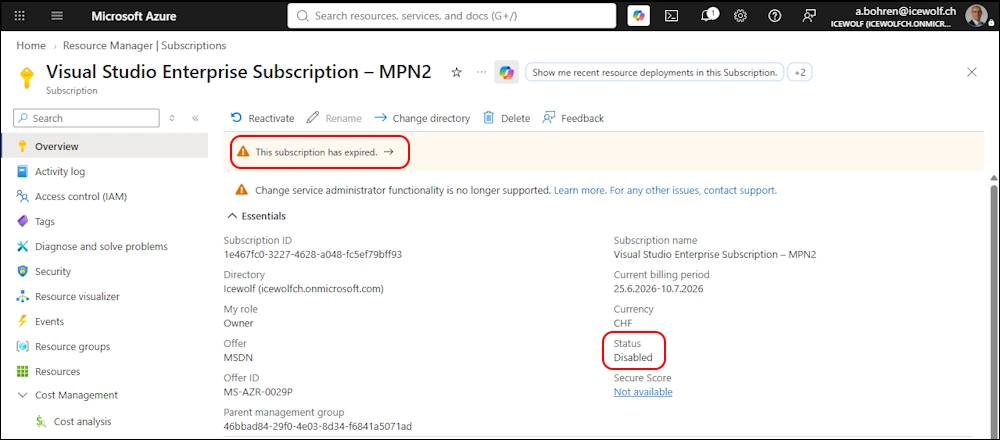Open portal settings gear
1000x440 pixels.
[740, 16]
